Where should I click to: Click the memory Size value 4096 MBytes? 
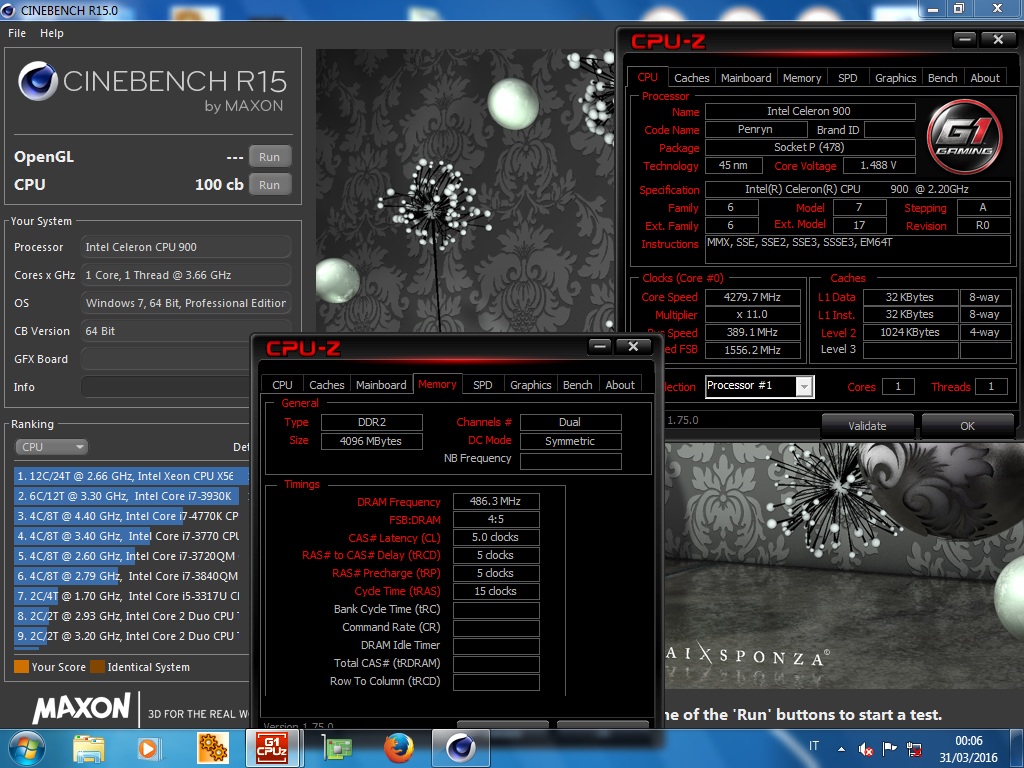pyautogui.click(x=371, y=441)
